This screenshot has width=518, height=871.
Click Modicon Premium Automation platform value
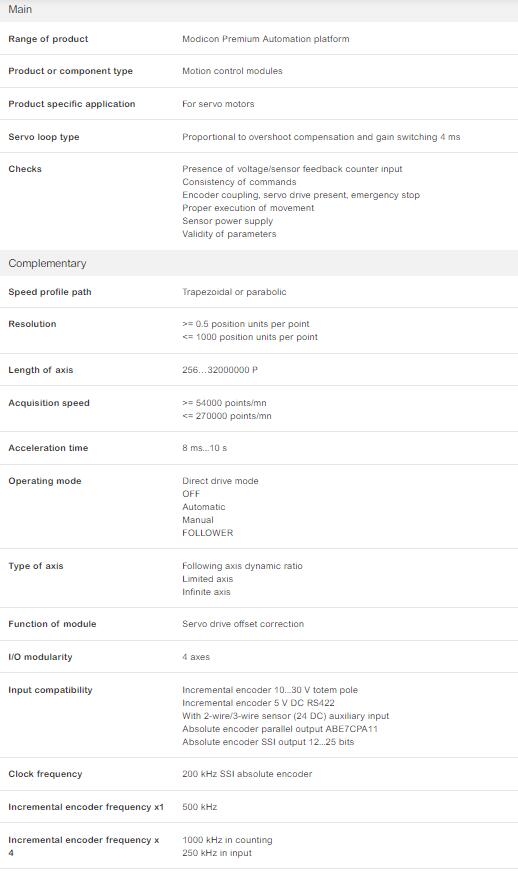pos(265,39)
